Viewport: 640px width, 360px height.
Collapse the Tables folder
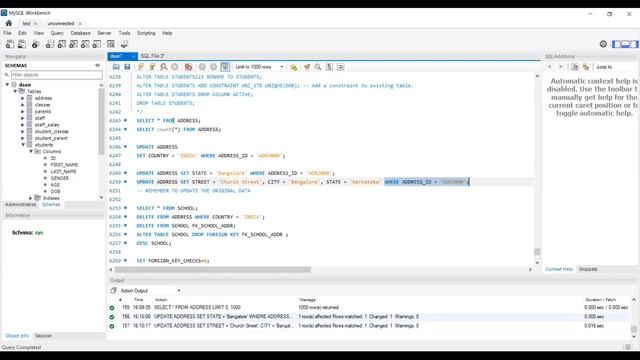coord(16,91)
